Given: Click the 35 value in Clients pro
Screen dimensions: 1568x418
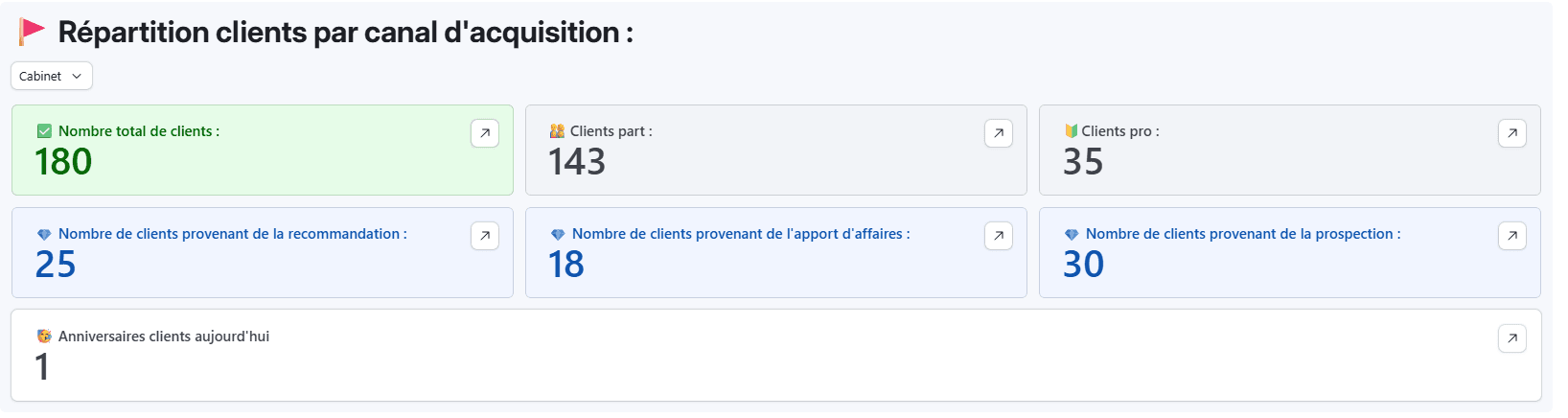Looking at the screenshot, I should (1083, 162).
